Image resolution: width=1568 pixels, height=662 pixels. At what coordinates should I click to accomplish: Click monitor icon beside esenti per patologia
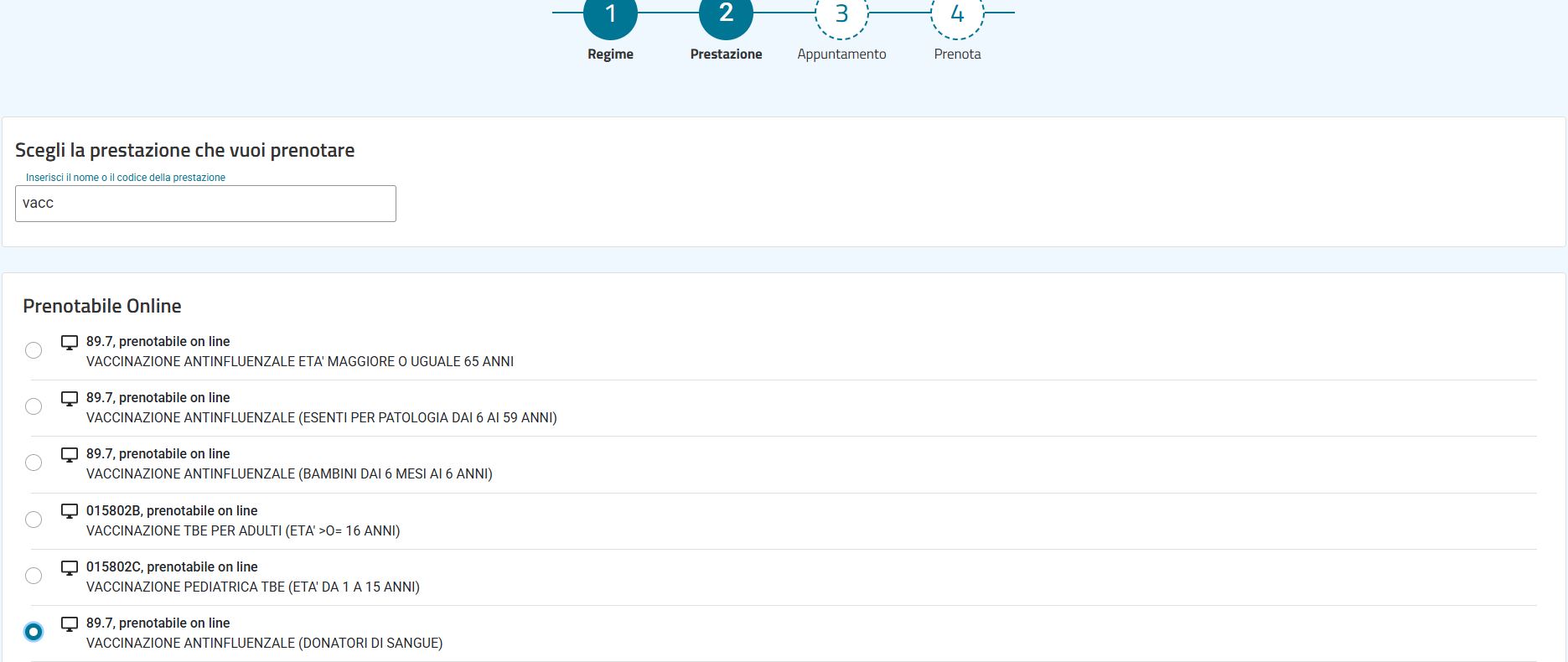point(70,398)
